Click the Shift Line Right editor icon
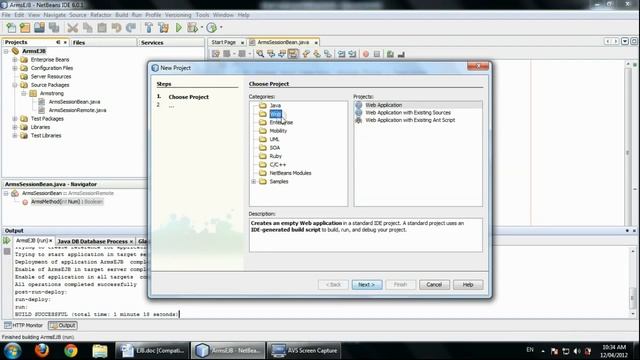The height and width of the screenshot is (360, 640). click(x=352, y=54)
